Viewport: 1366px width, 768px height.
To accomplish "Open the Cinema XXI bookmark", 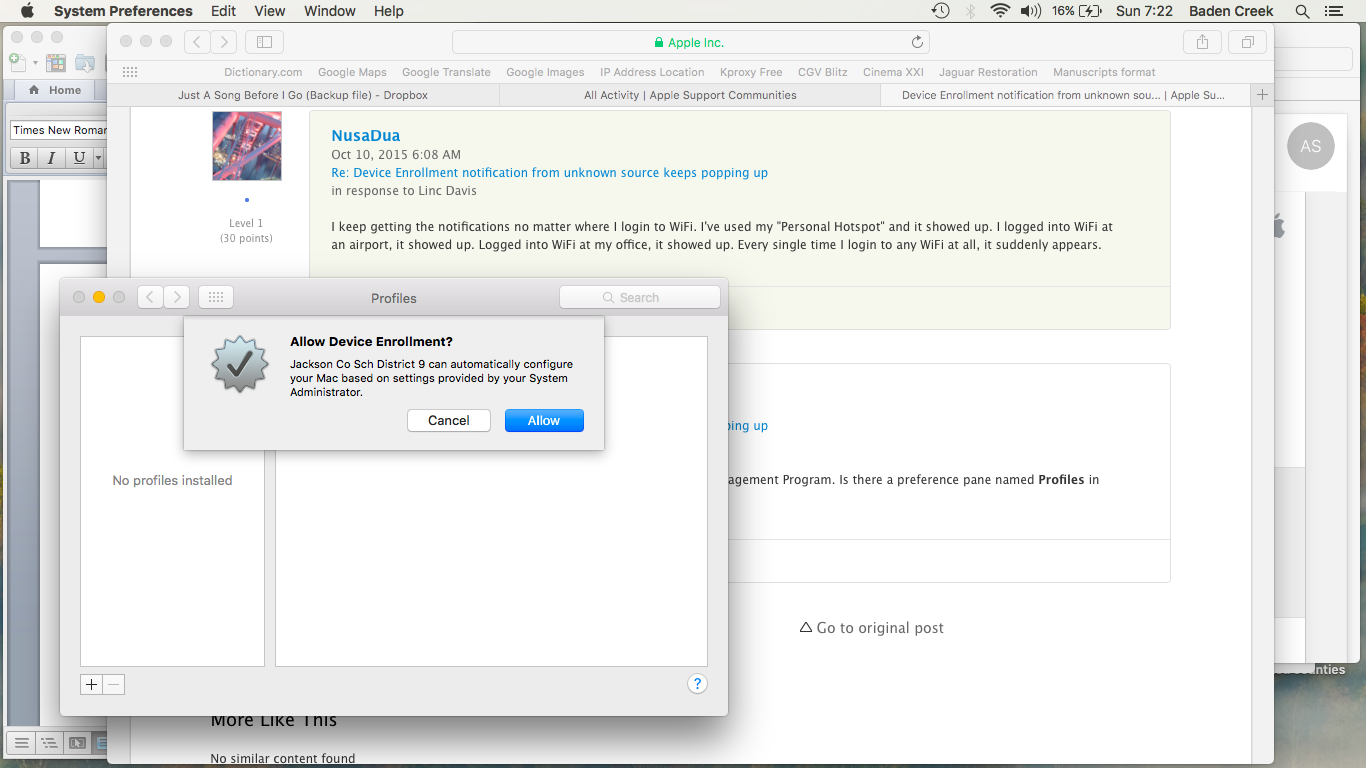I will click(893, 72).
